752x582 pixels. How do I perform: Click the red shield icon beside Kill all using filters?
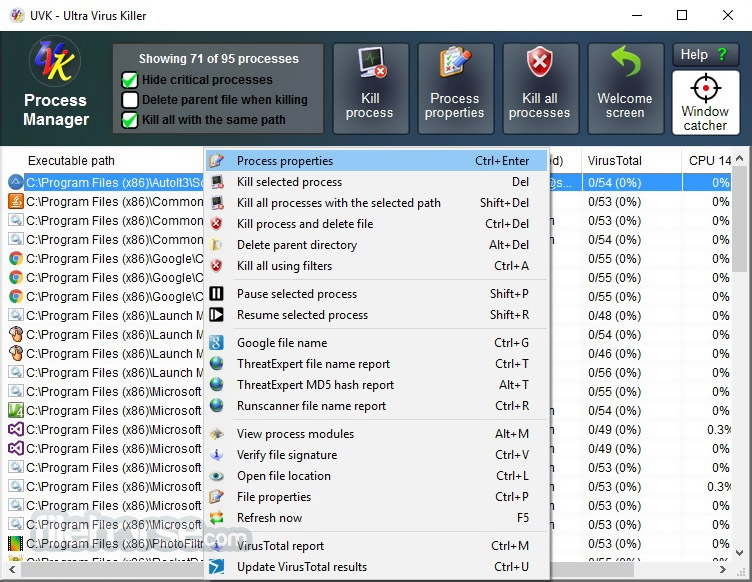coord(217,266)
